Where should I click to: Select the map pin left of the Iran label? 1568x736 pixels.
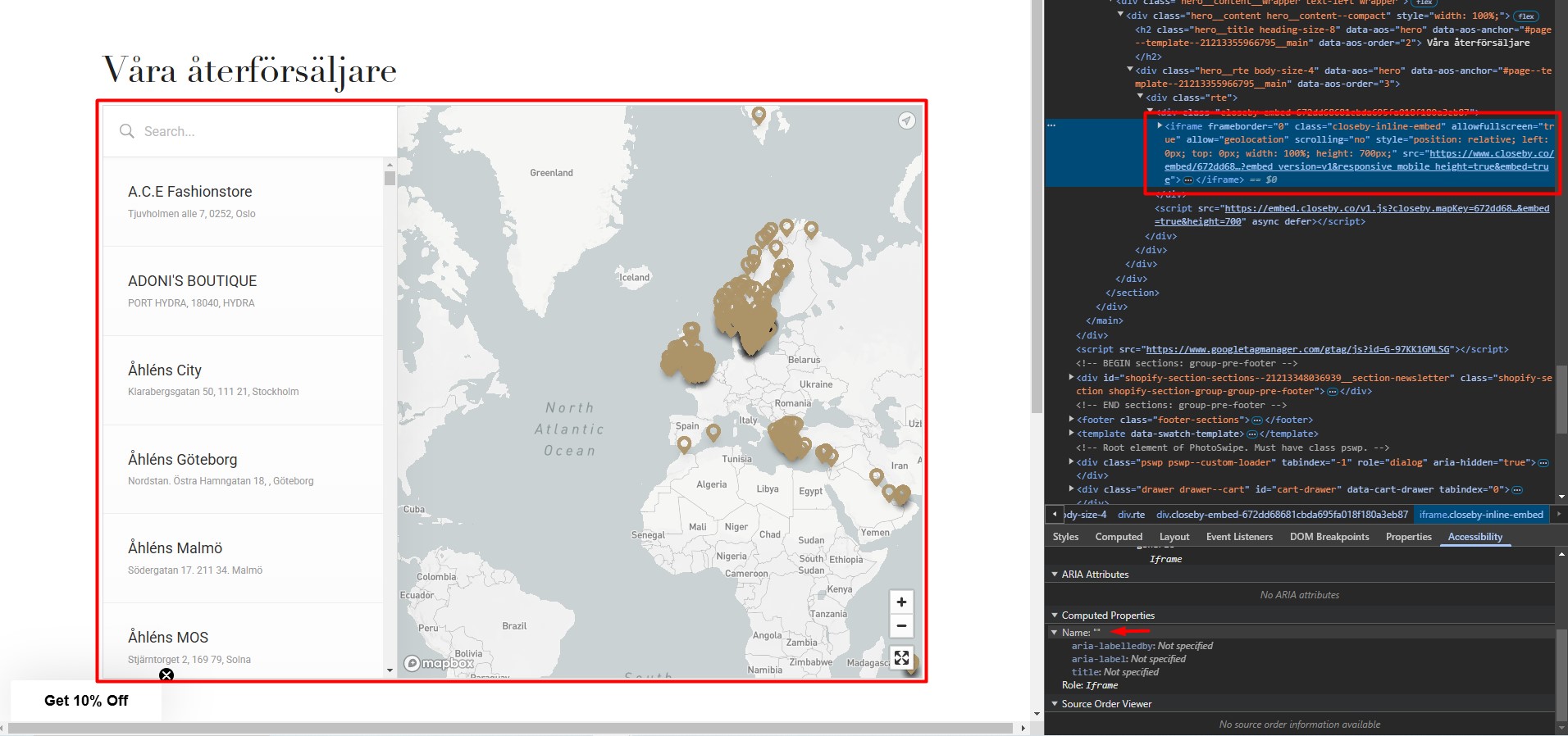point(876,476)
